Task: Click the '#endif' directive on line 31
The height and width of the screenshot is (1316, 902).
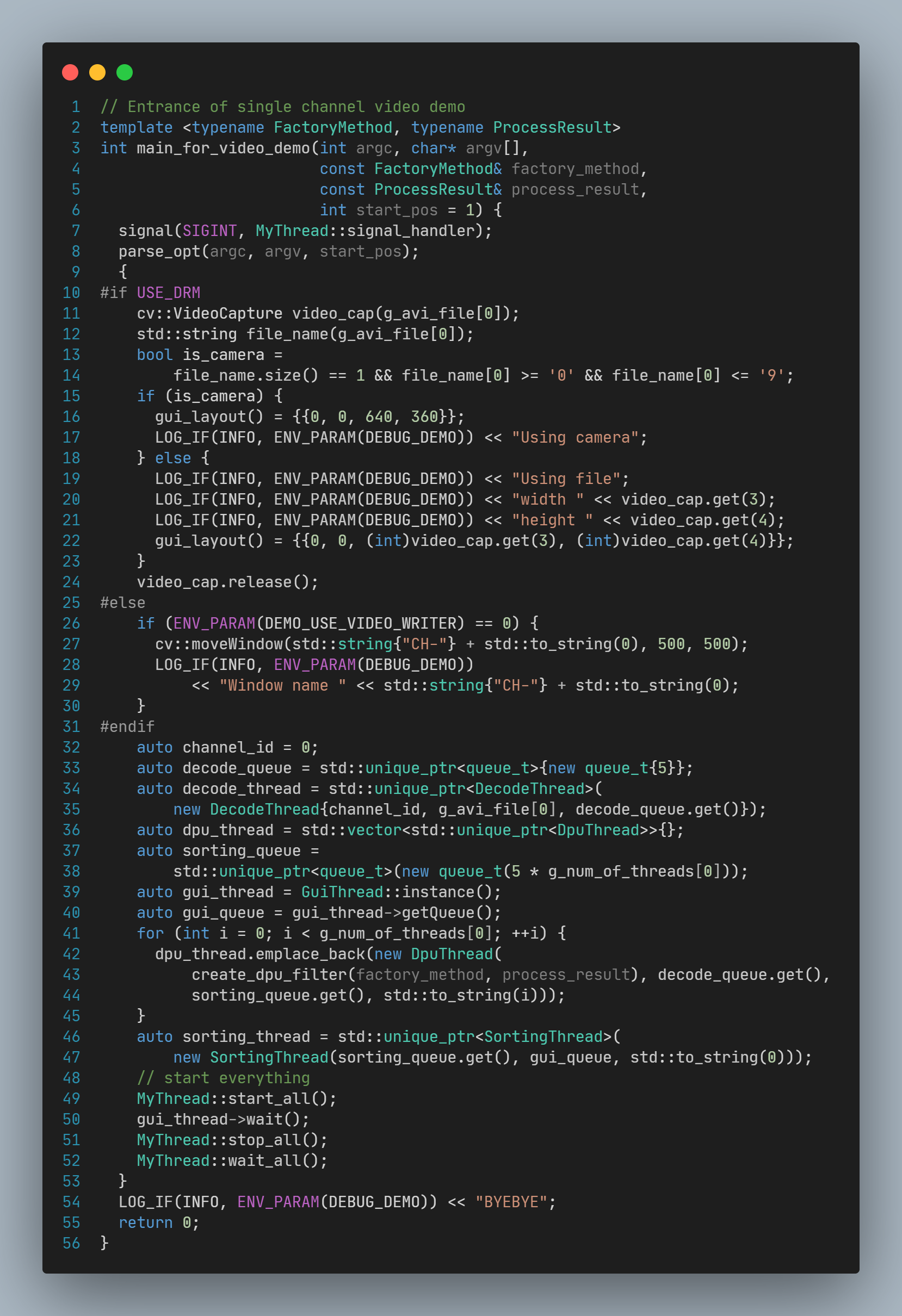Action: [127, 727]
